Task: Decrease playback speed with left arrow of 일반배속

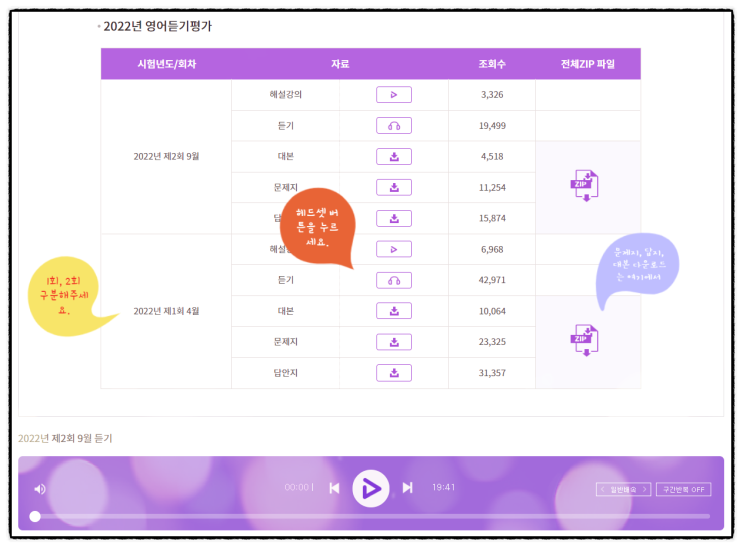Action: [x=603, y=489]
